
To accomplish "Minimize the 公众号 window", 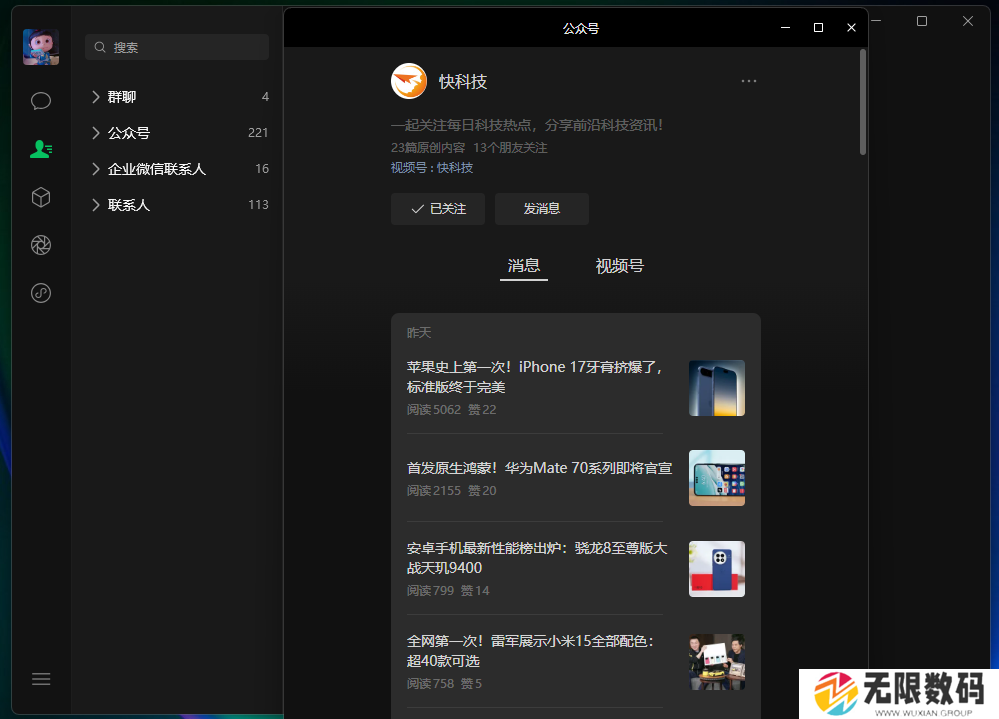I will (786, 27).
